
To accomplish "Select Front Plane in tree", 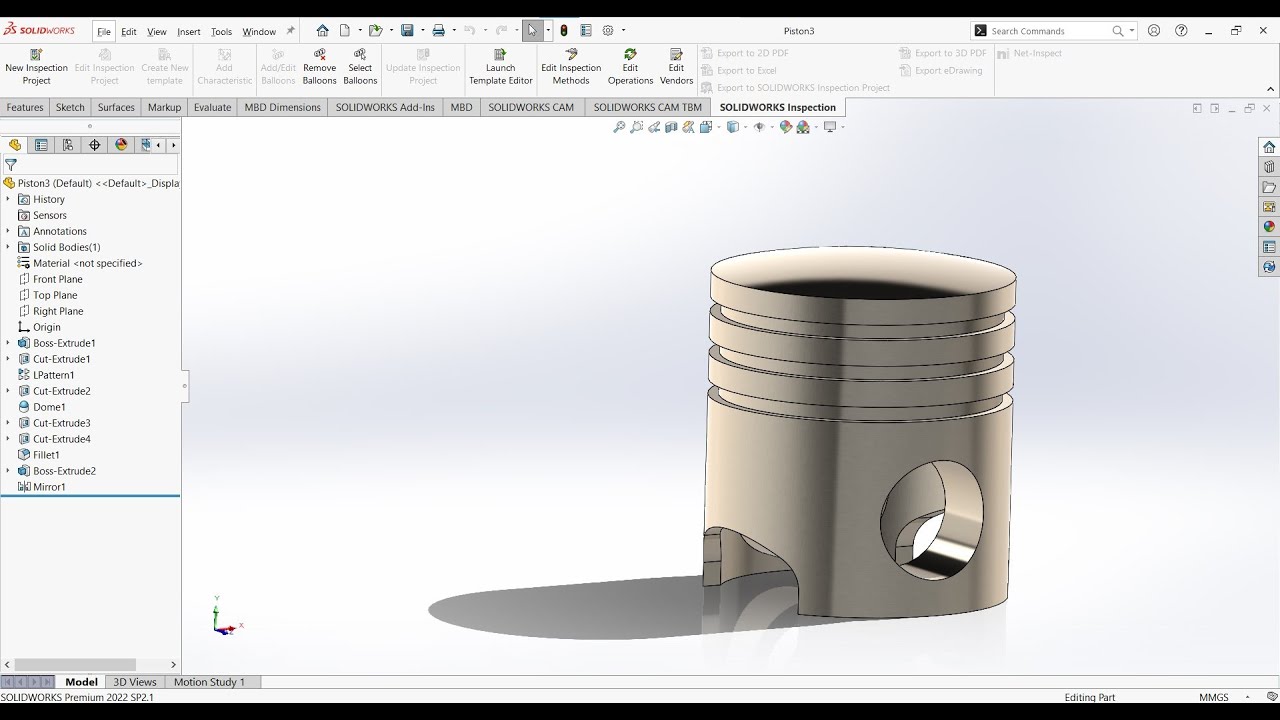I will 58,279.
